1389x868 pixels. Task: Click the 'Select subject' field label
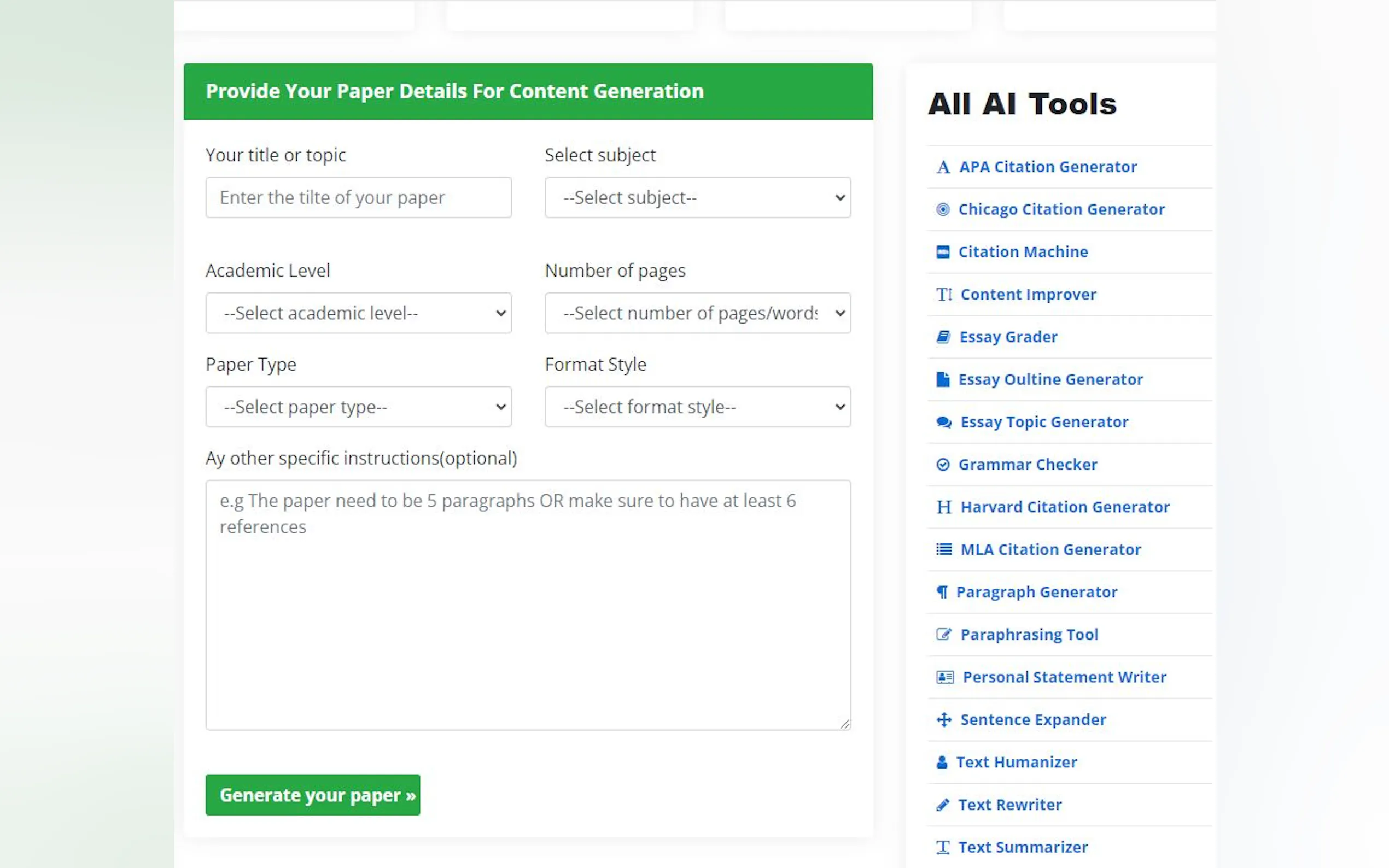coord(600,155)
